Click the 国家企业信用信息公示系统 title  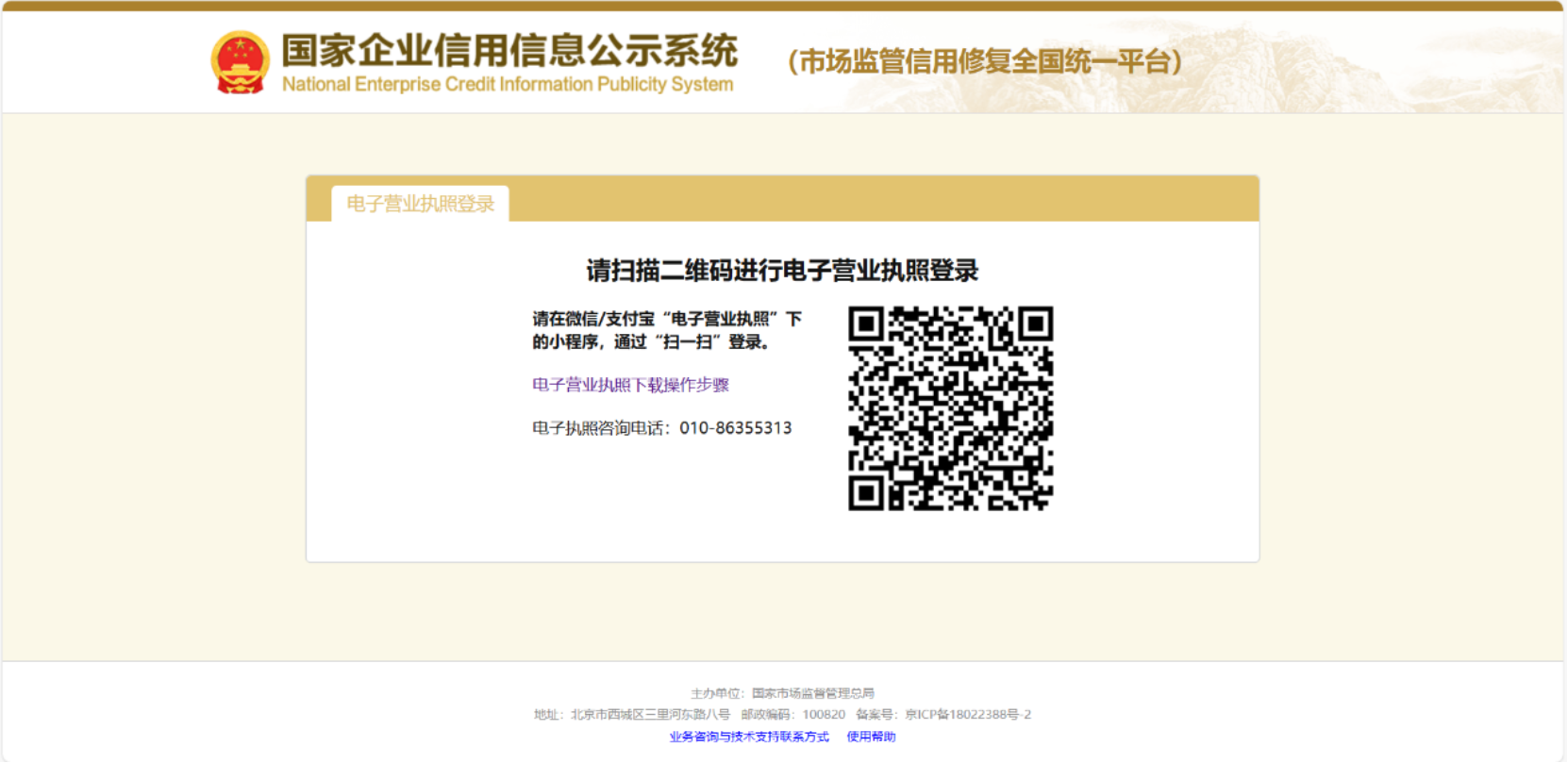[x=509, y=51]
